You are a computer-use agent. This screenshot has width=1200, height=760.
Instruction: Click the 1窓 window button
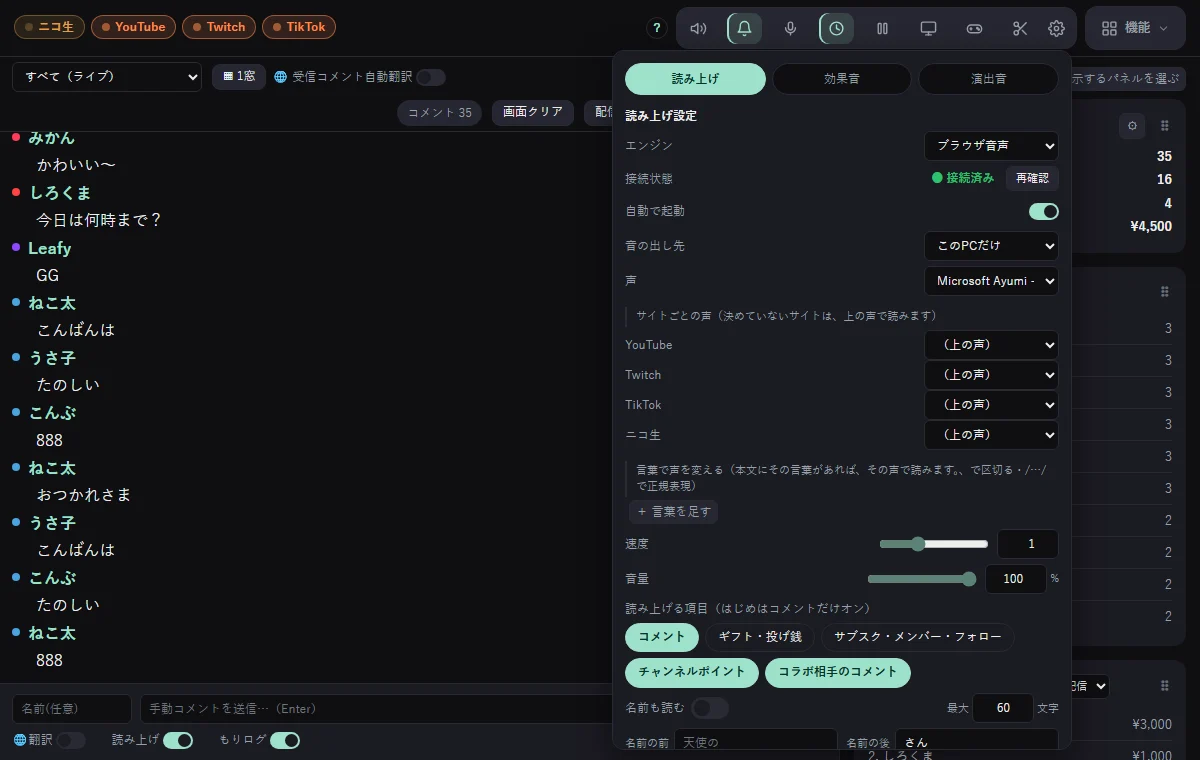click(x=239, y=76)
